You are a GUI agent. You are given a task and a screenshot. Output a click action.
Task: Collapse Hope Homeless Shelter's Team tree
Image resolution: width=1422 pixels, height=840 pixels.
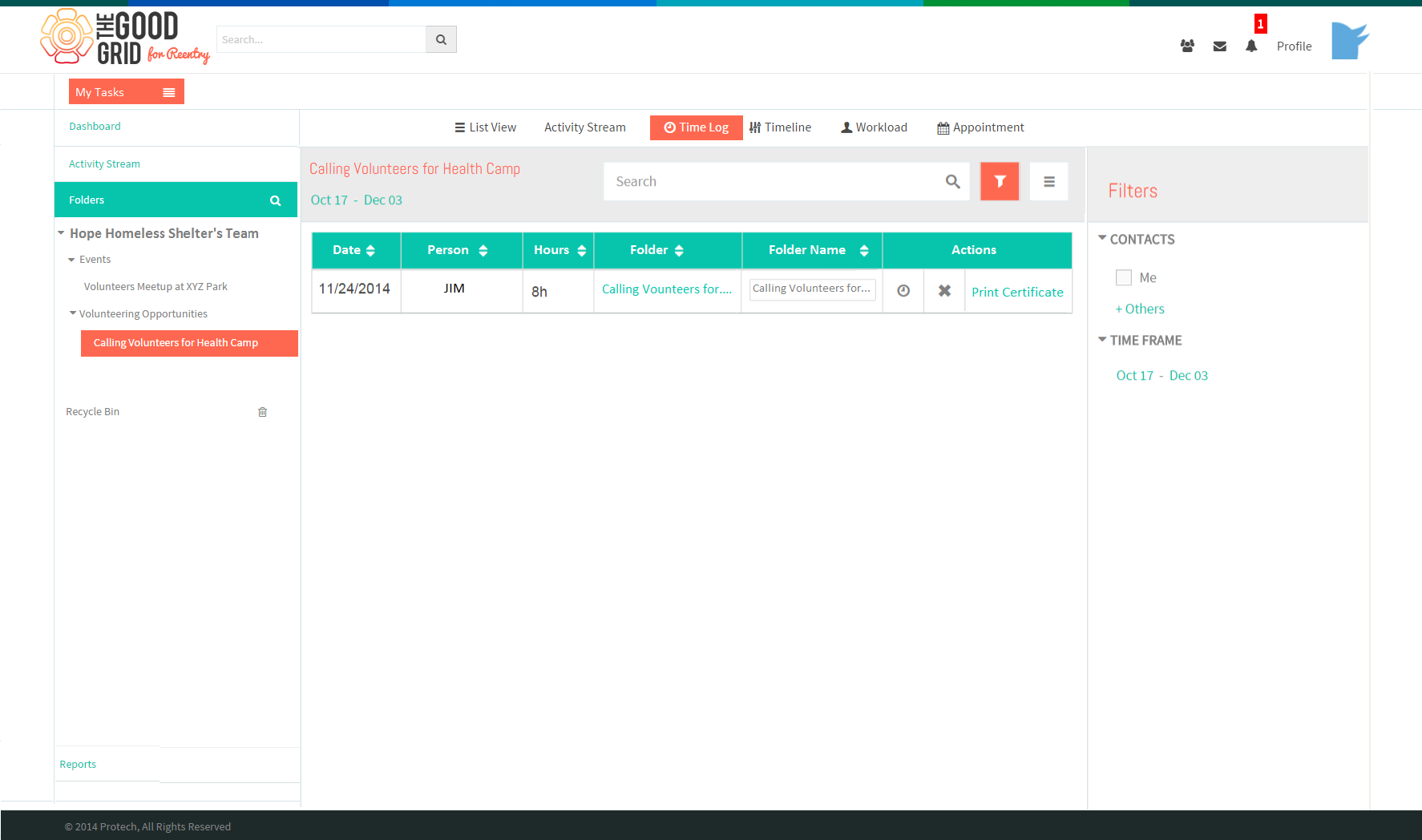click(x=61, y=233)
